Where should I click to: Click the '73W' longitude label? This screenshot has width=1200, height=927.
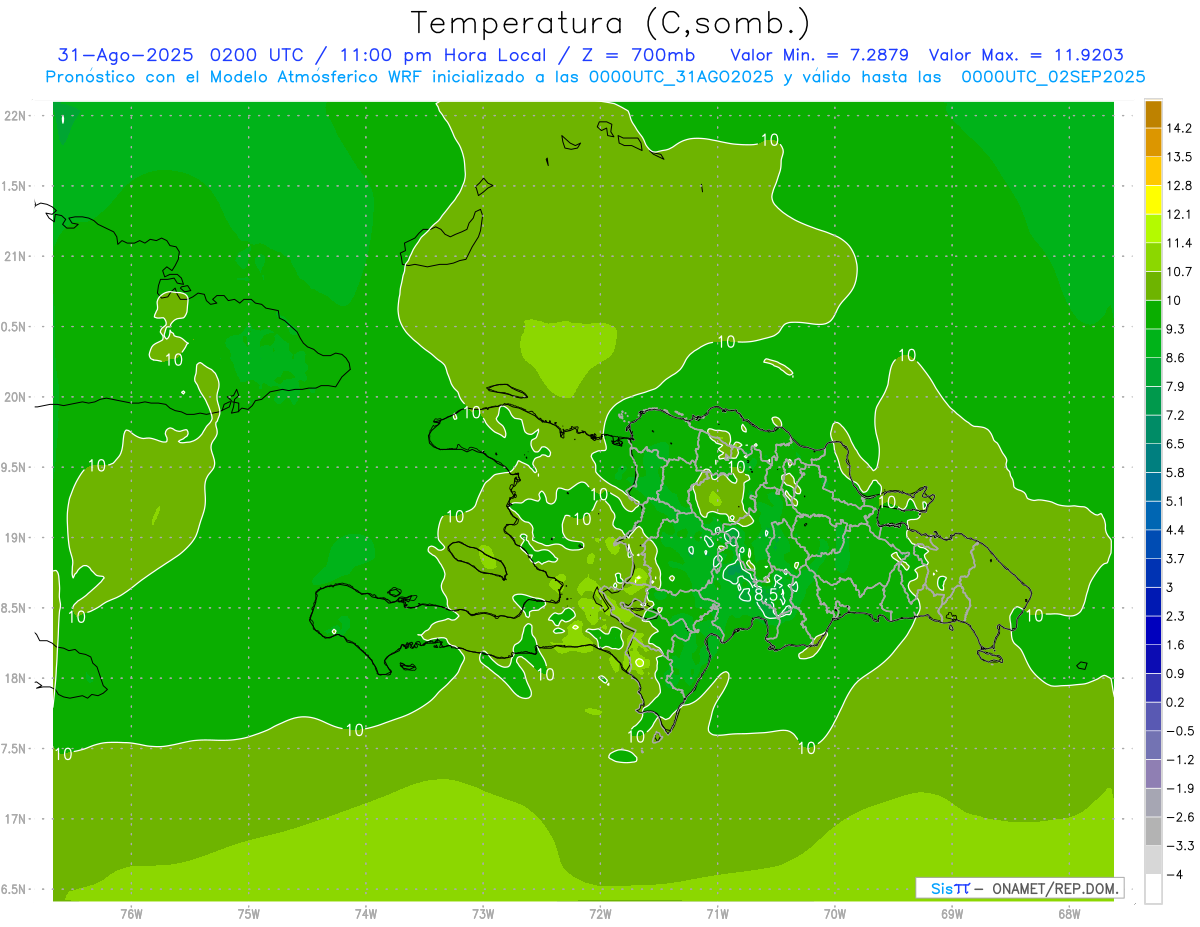[x=483, y=913]
